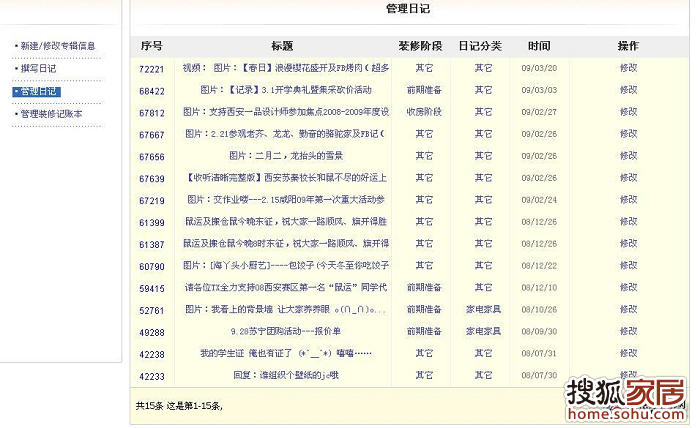Open the 【记录】3.1开学典礼暨集采砍价活动 diary

pyautogui.click(x=284, y=90)
